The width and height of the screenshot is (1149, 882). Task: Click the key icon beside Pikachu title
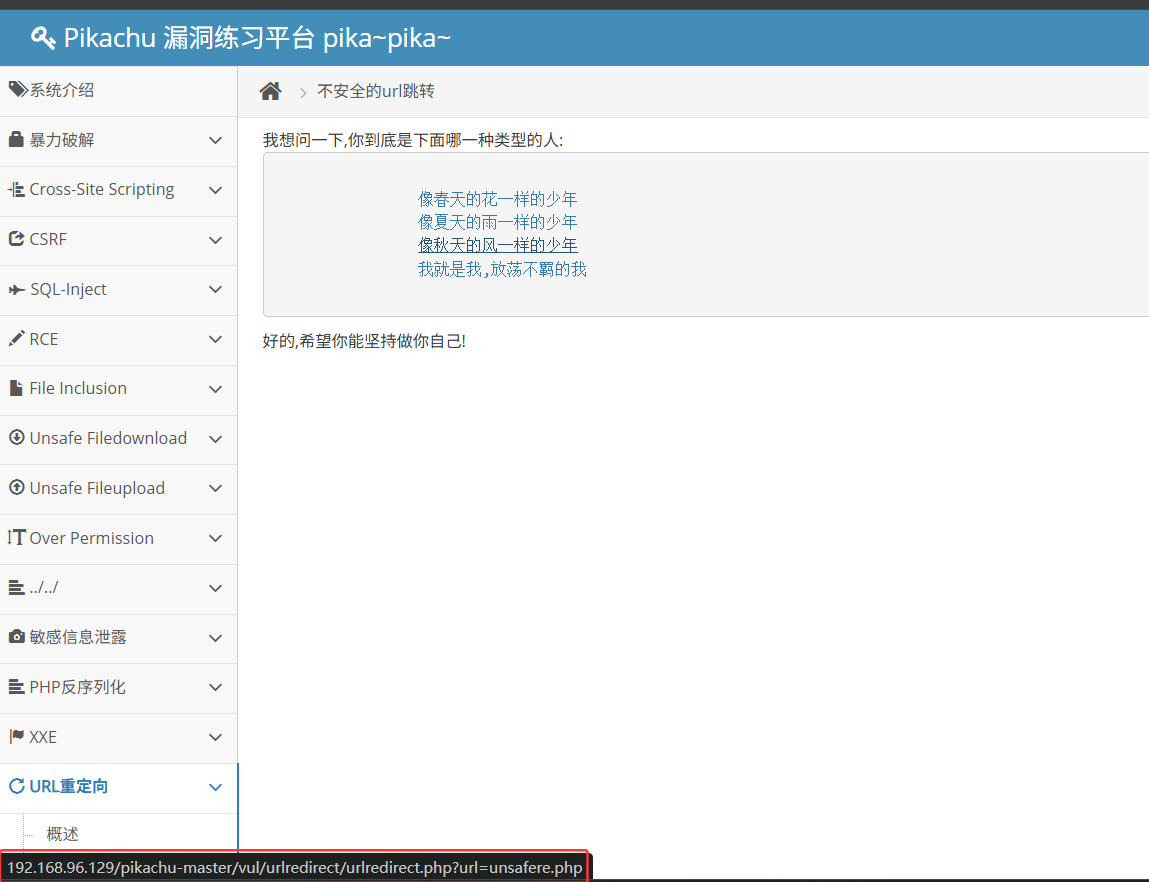(43, 37)
